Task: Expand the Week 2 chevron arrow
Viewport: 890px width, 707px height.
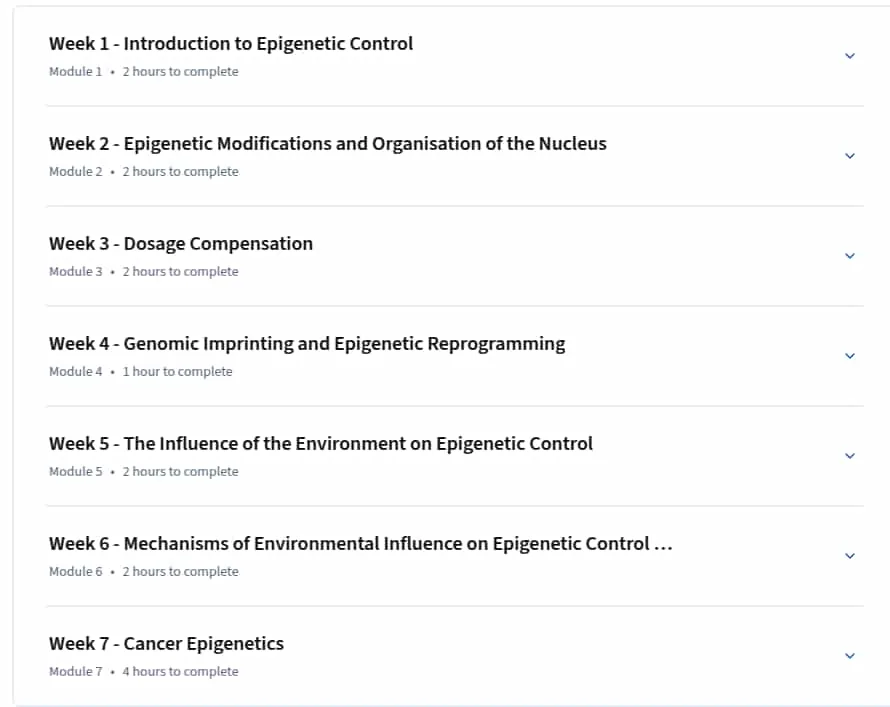Action: click(850, 155)
